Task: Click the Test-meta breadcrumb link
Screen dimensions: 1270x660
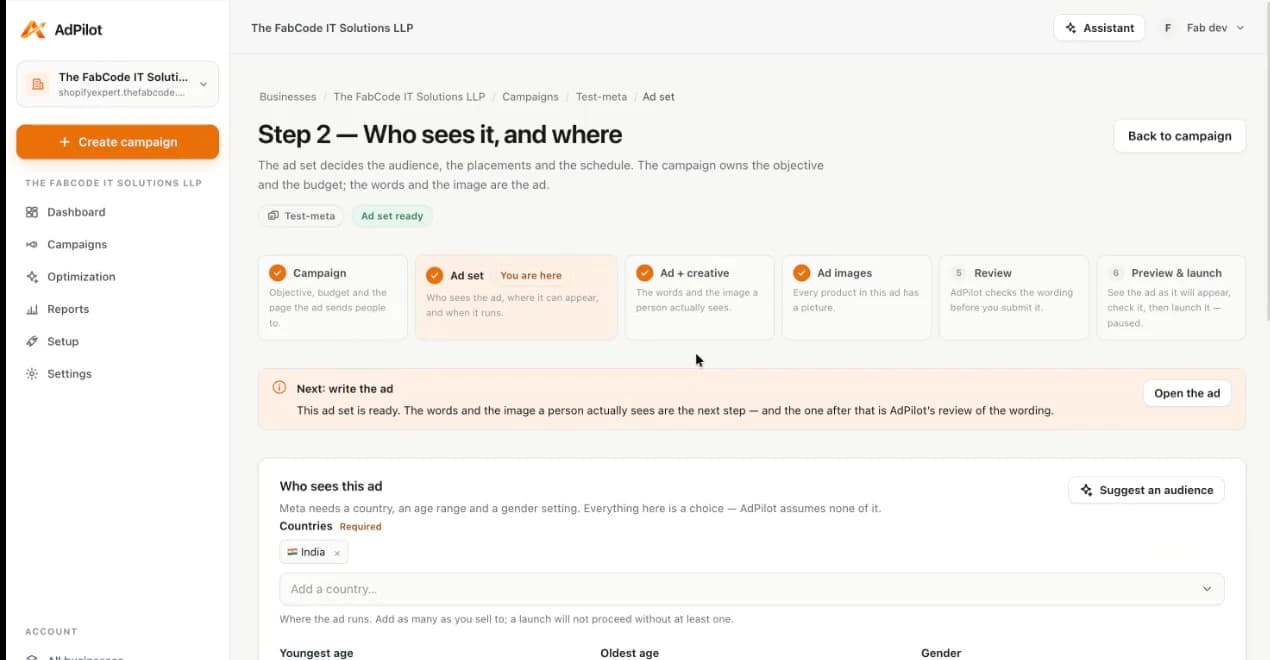Action: coord(601,97)
